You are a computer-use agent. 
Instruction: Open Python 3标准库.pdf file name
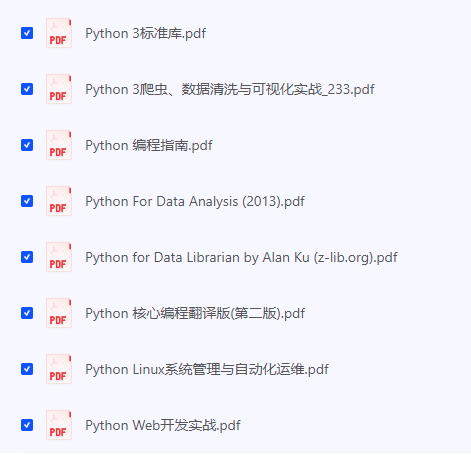145,33
